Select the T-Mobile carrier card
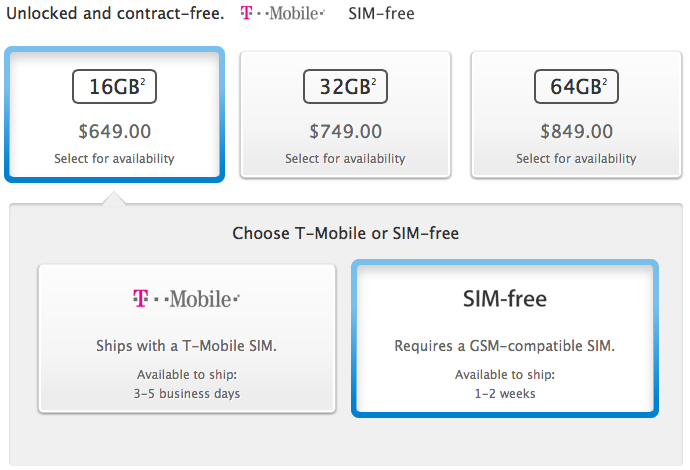This screenshot has height=470, width=690. (x=187, y=338)
